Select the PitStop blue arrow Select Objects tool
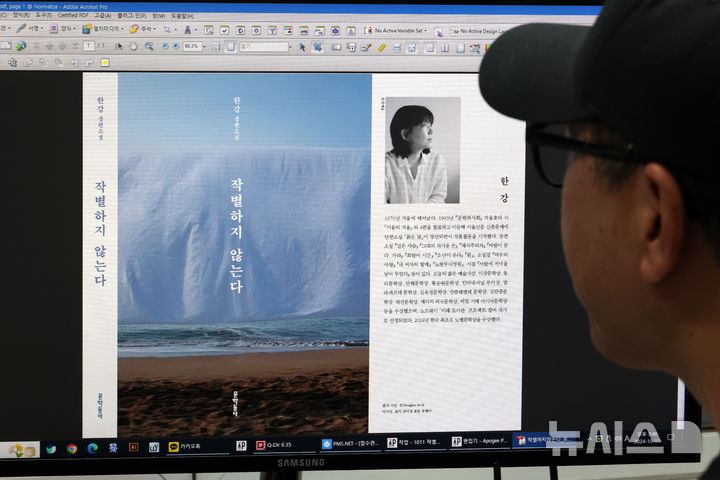This screenshot has width=720, height=480. point(302,47)
